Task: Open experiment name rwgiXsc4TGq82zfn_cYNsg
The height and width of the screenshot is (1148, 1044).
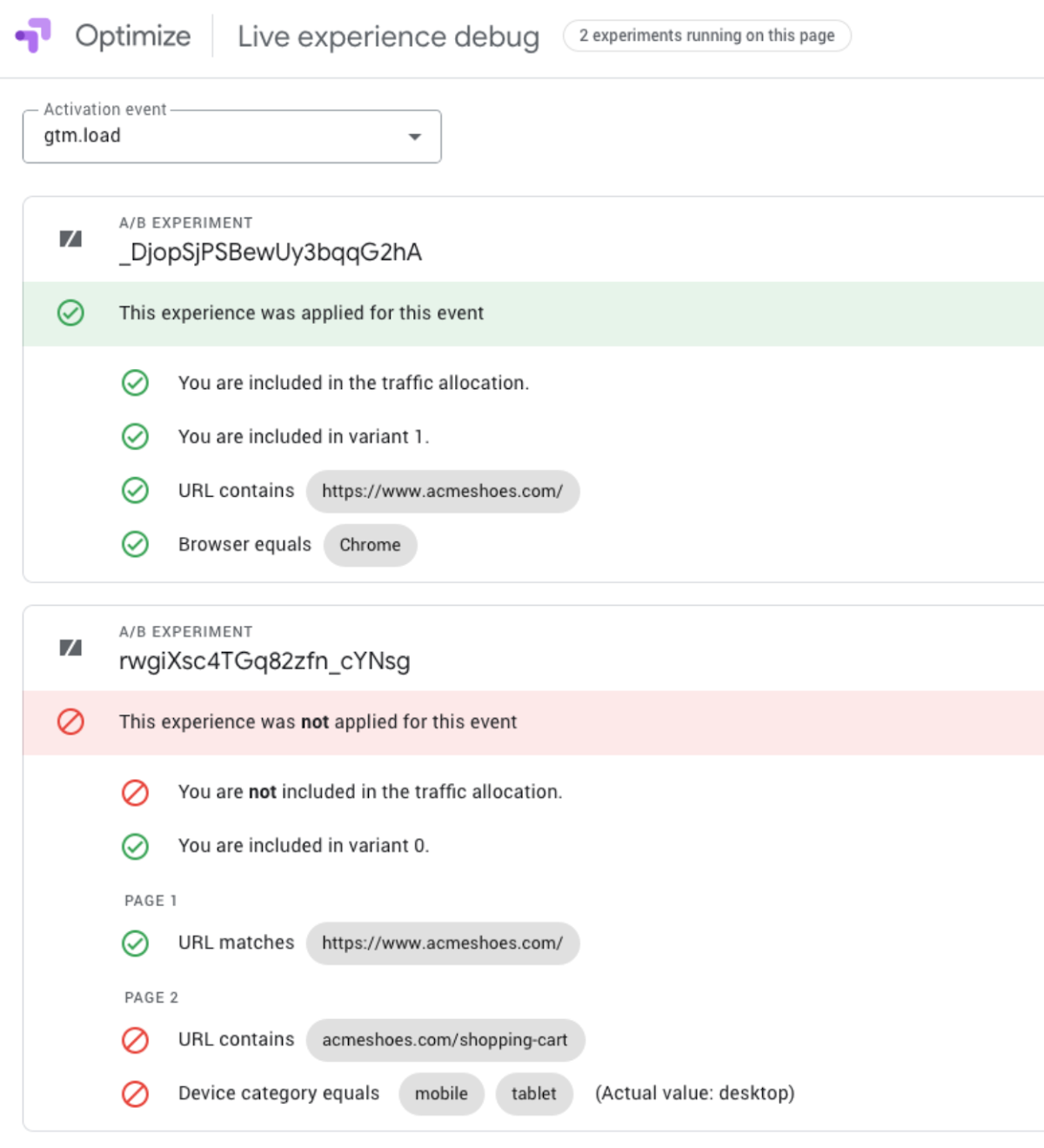Action: (x=264, y=661)
